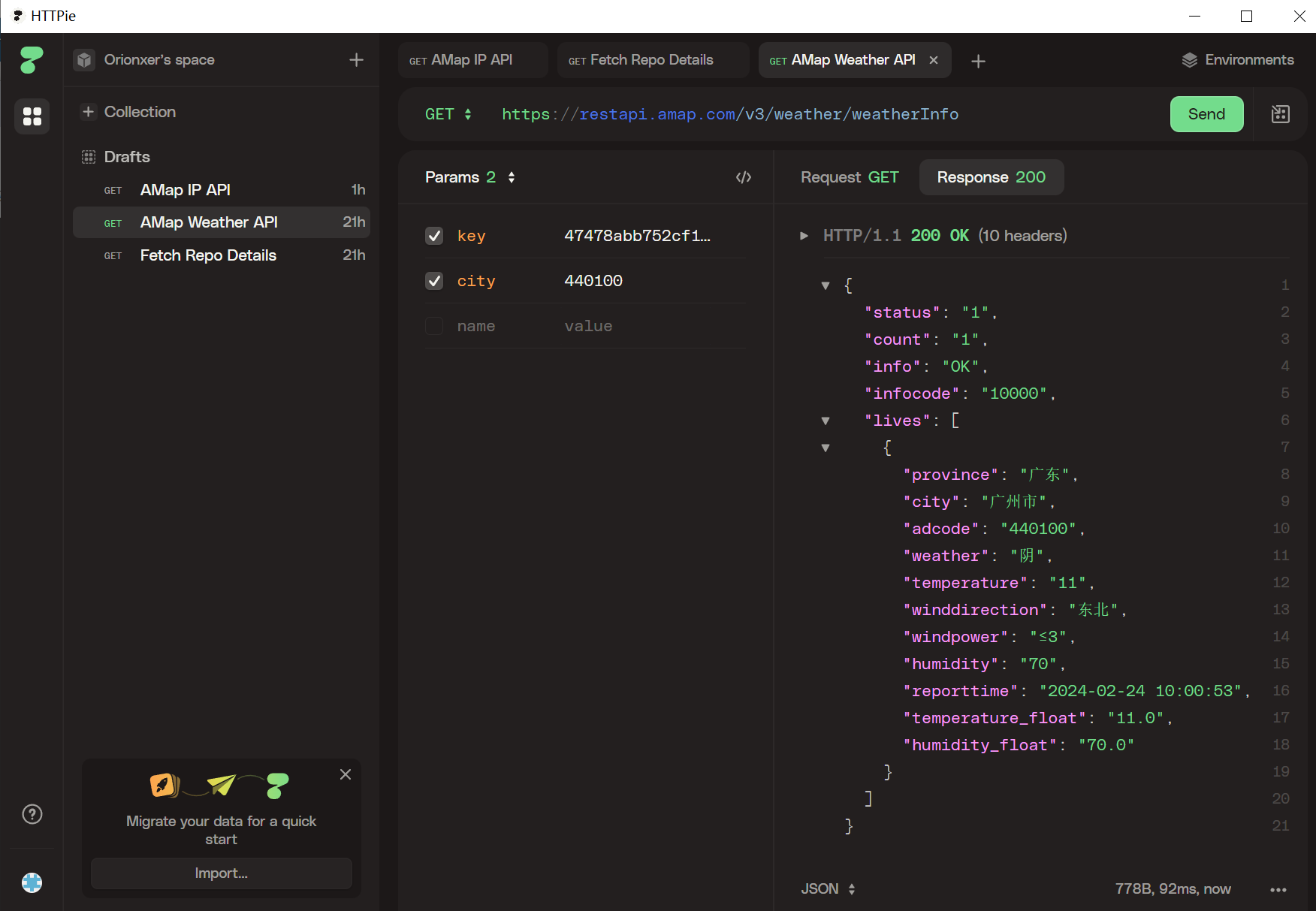1316x911 pixels.
Task: Collapse the object on line 7
Action: [x=826, y=448]
